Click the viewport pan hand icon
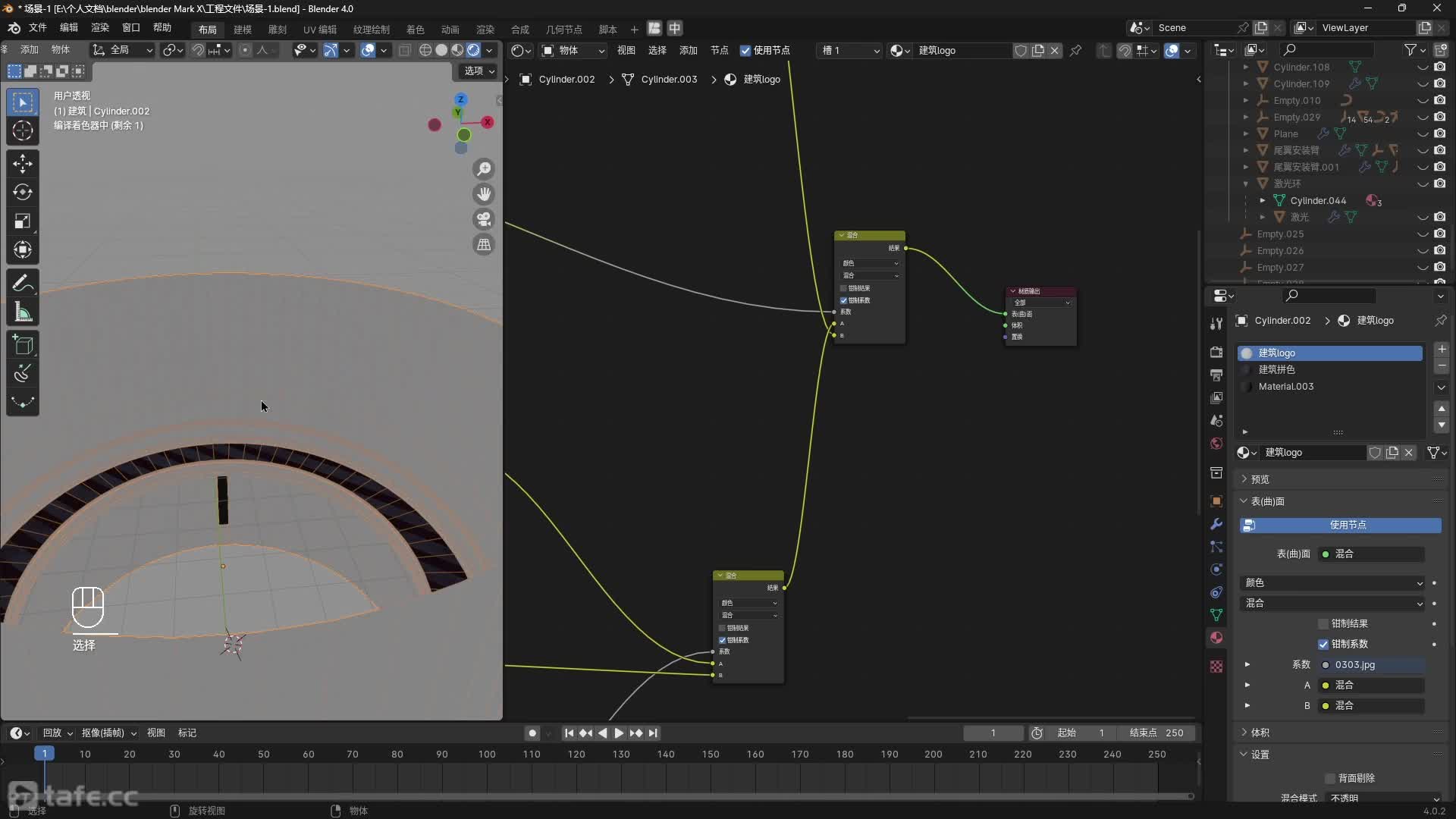The image size is (1456, 819). point(484,194)
